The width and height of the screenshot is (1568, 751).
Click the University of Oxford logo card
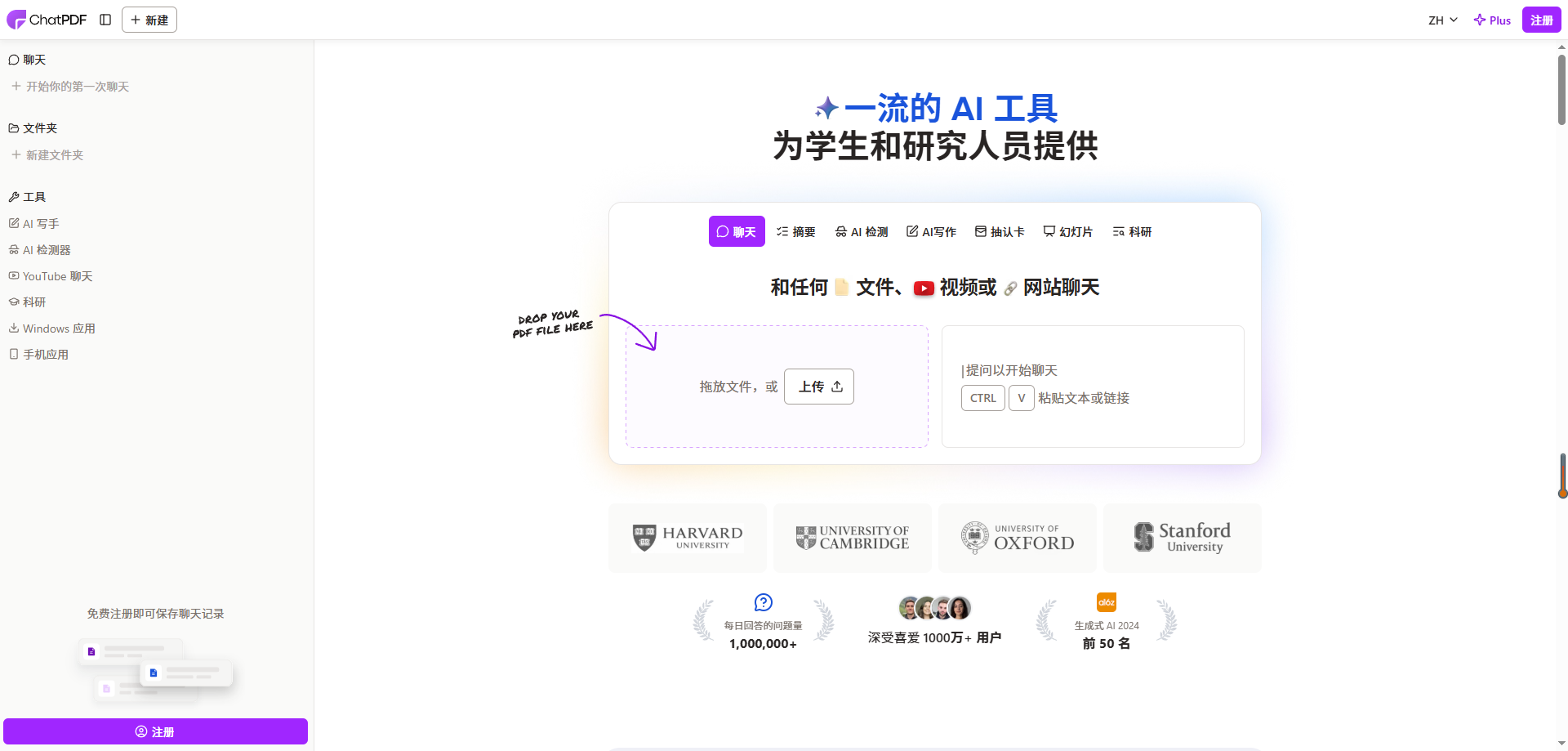click(x=1018, y=538)
